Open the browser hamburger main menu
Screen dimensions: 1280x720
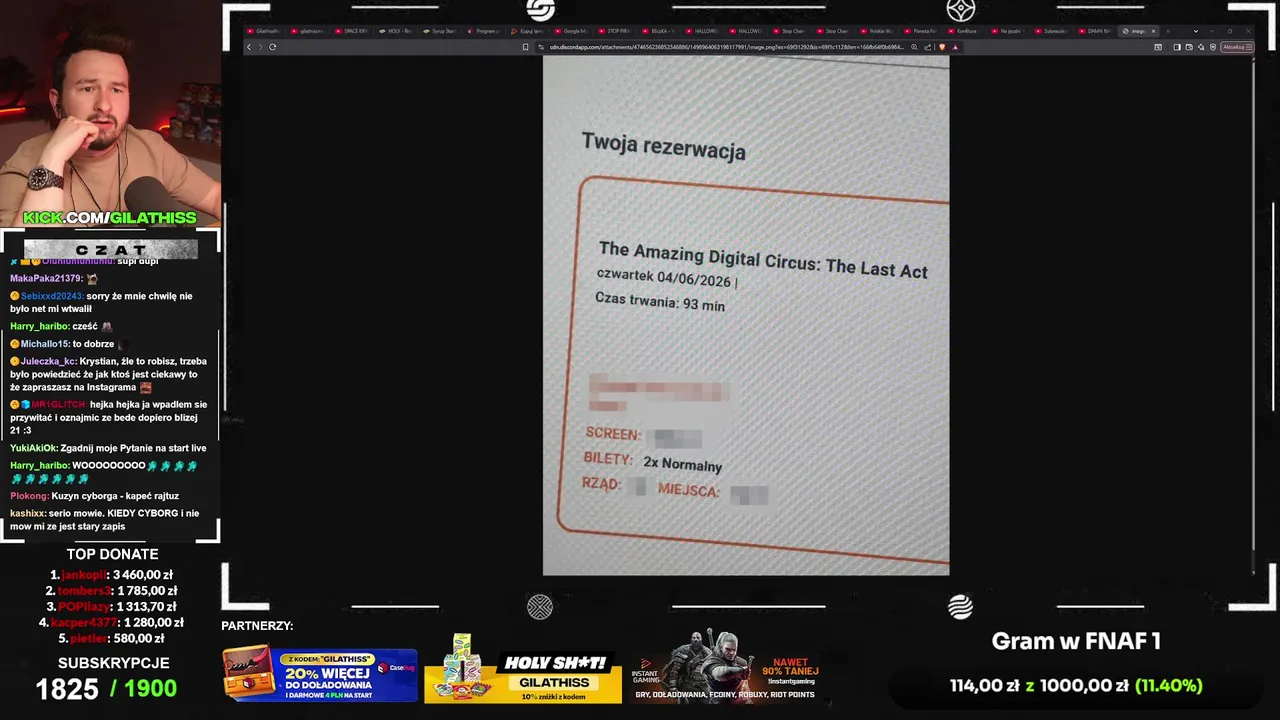coord(1249,47)
